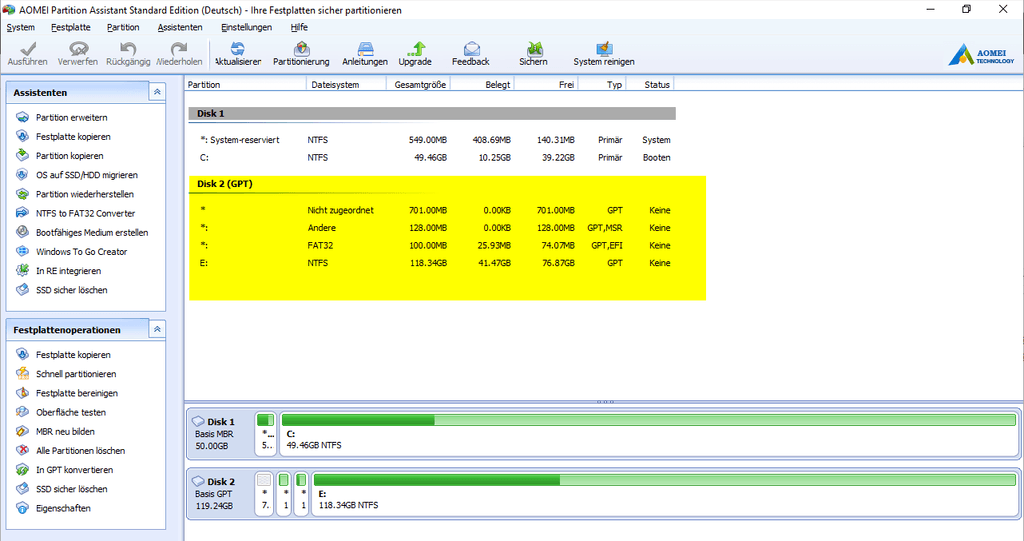
Task: Click Festplatte kopieren under Festplattenoperationen
Action: [x=73, y=355]
